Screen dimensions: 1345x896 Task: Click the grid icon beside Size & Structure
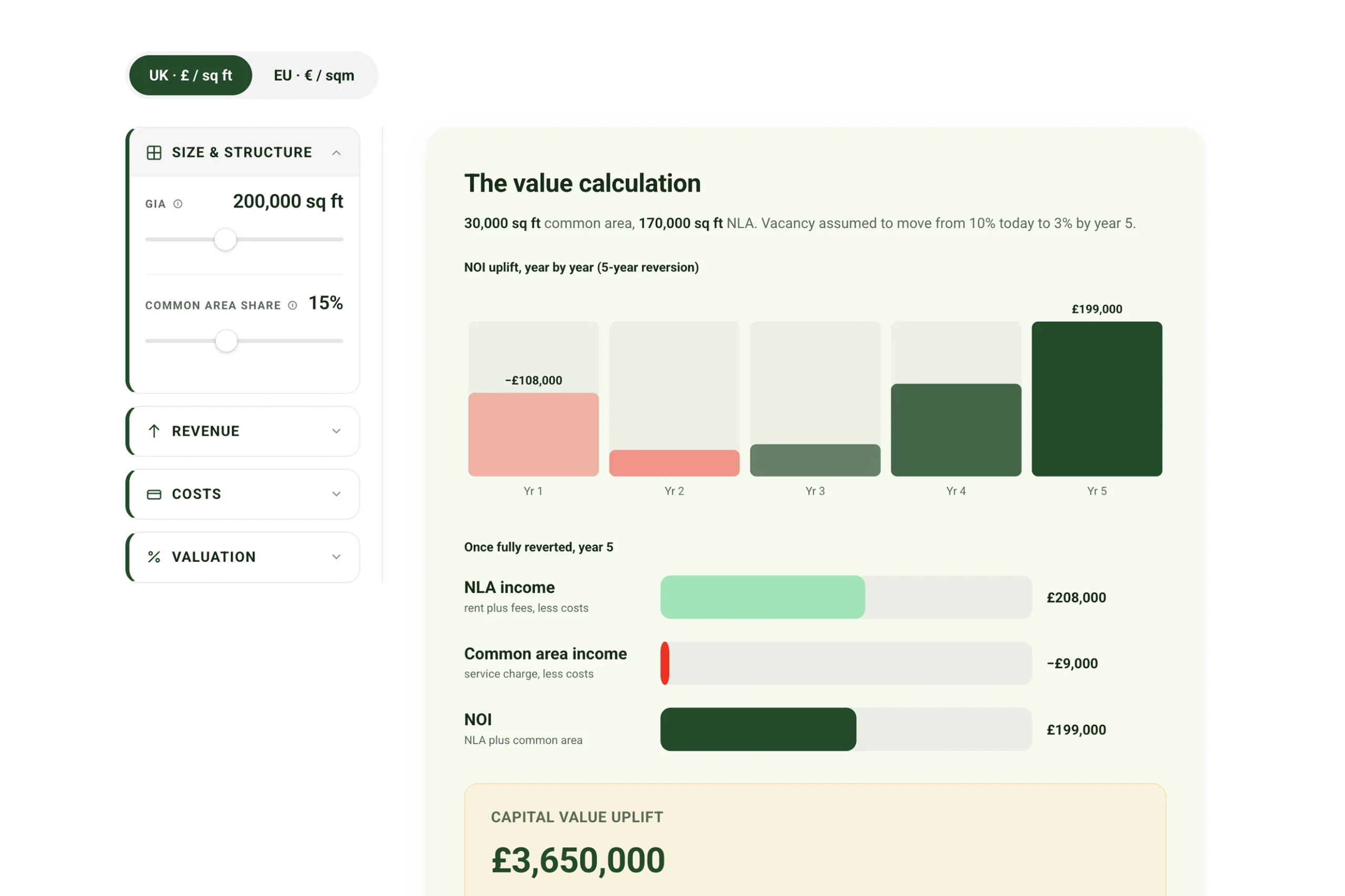(x=154, y=152)
